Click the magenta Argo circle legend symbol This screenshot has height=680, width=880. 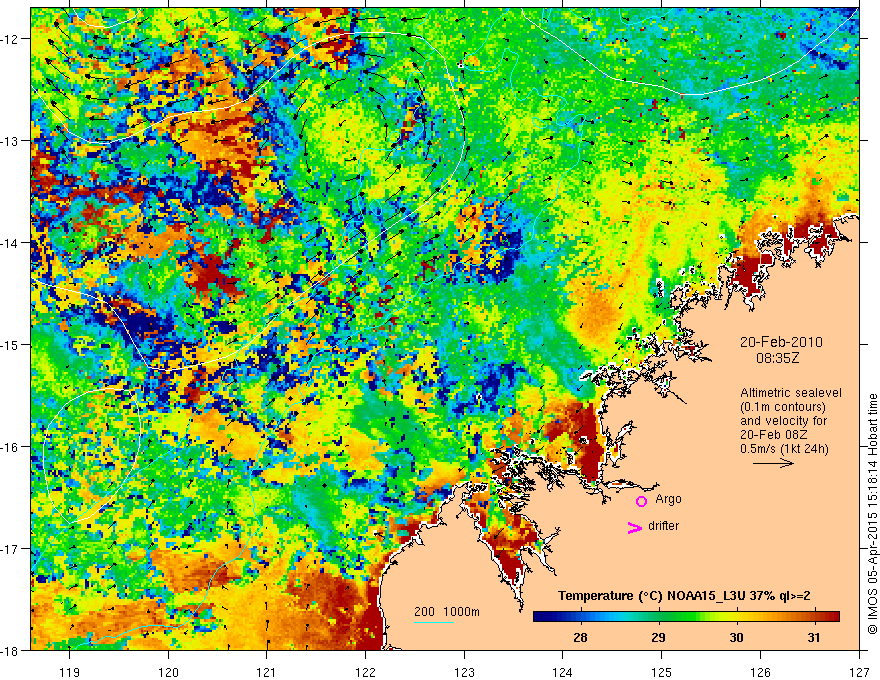click(641, 501)
